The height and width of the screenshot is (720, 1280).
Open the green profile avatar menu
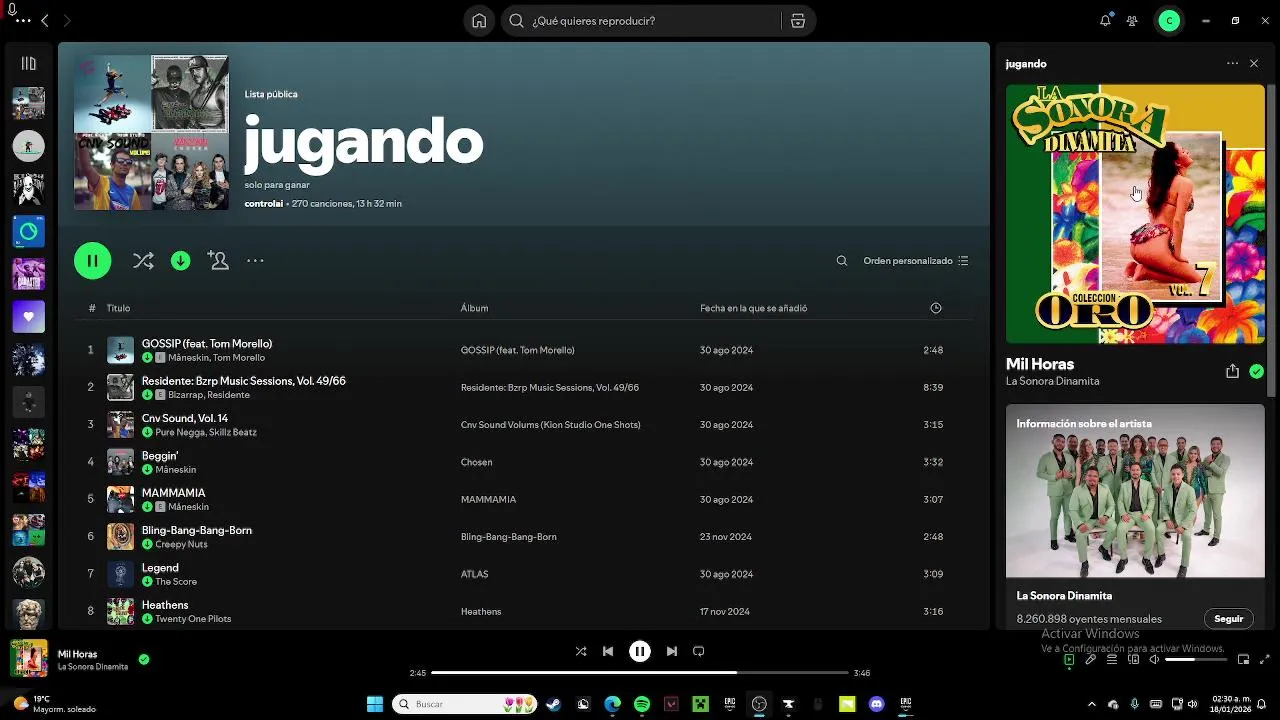[x=1169, y=20]
